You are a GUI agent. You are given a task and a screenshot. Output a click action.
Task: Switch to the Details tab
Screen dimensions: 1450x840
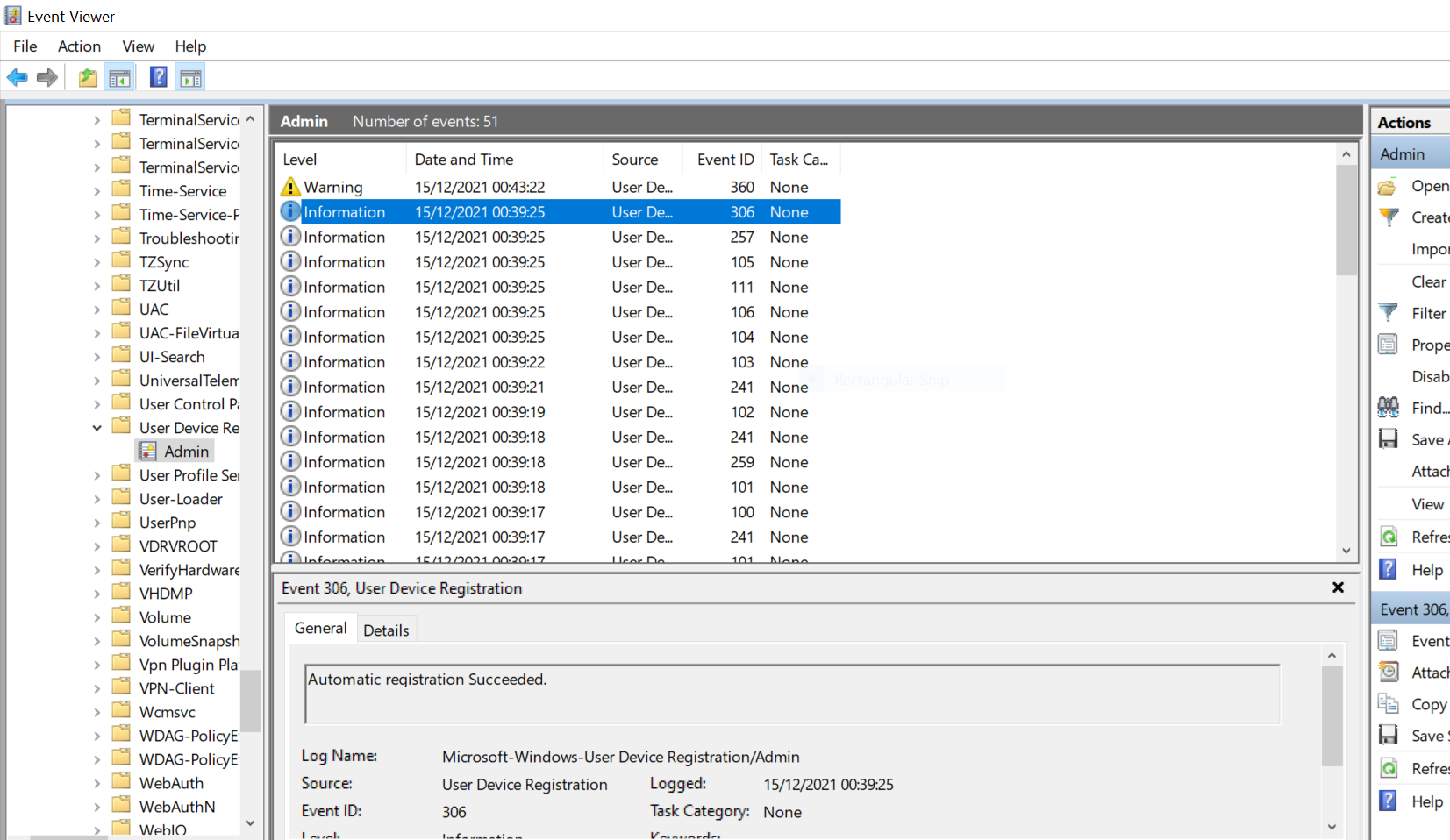[x=386, y=629]
